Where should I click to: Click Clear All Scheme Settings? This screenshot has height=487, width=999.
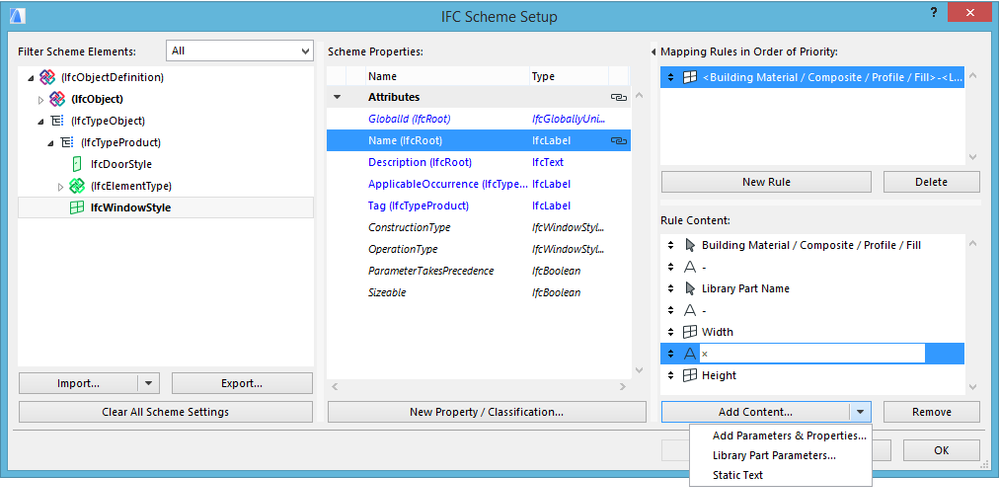(166, 412)
